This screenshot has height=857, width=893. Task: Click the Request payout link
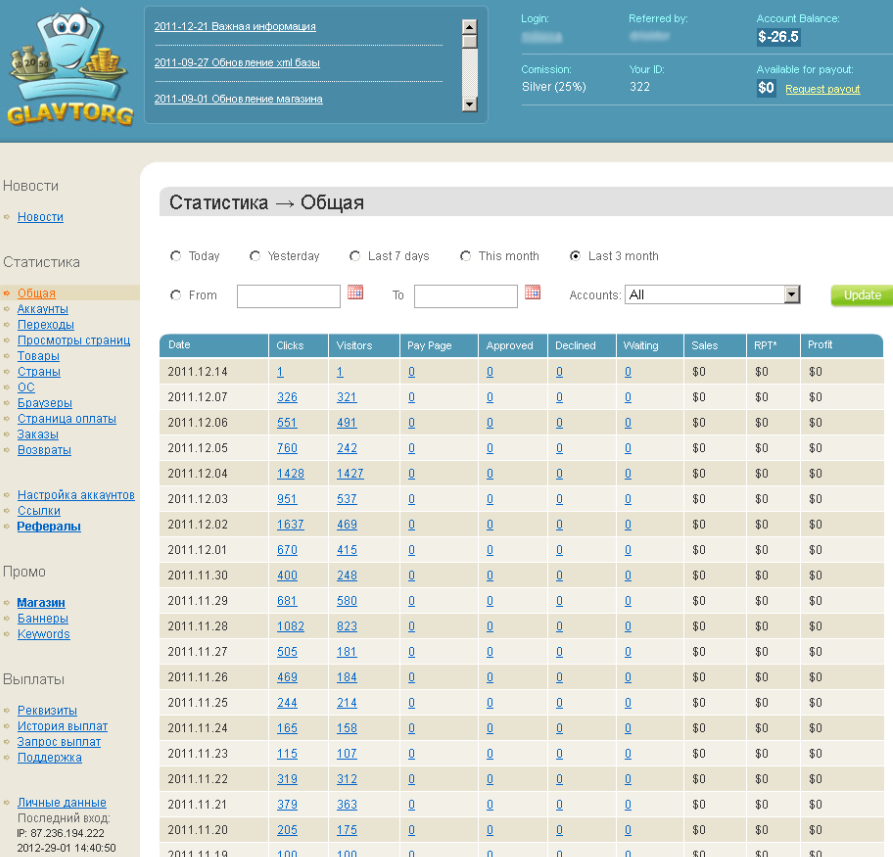[822, 89]
